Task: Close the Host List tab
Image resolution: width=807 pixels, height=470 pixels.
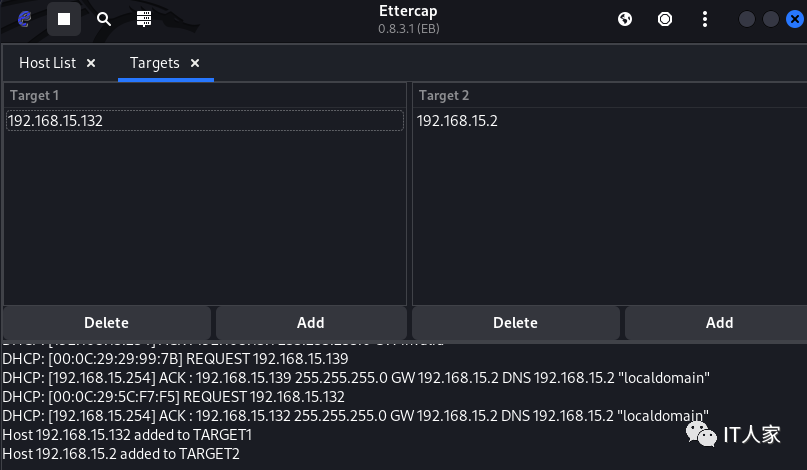Action: 91,63
